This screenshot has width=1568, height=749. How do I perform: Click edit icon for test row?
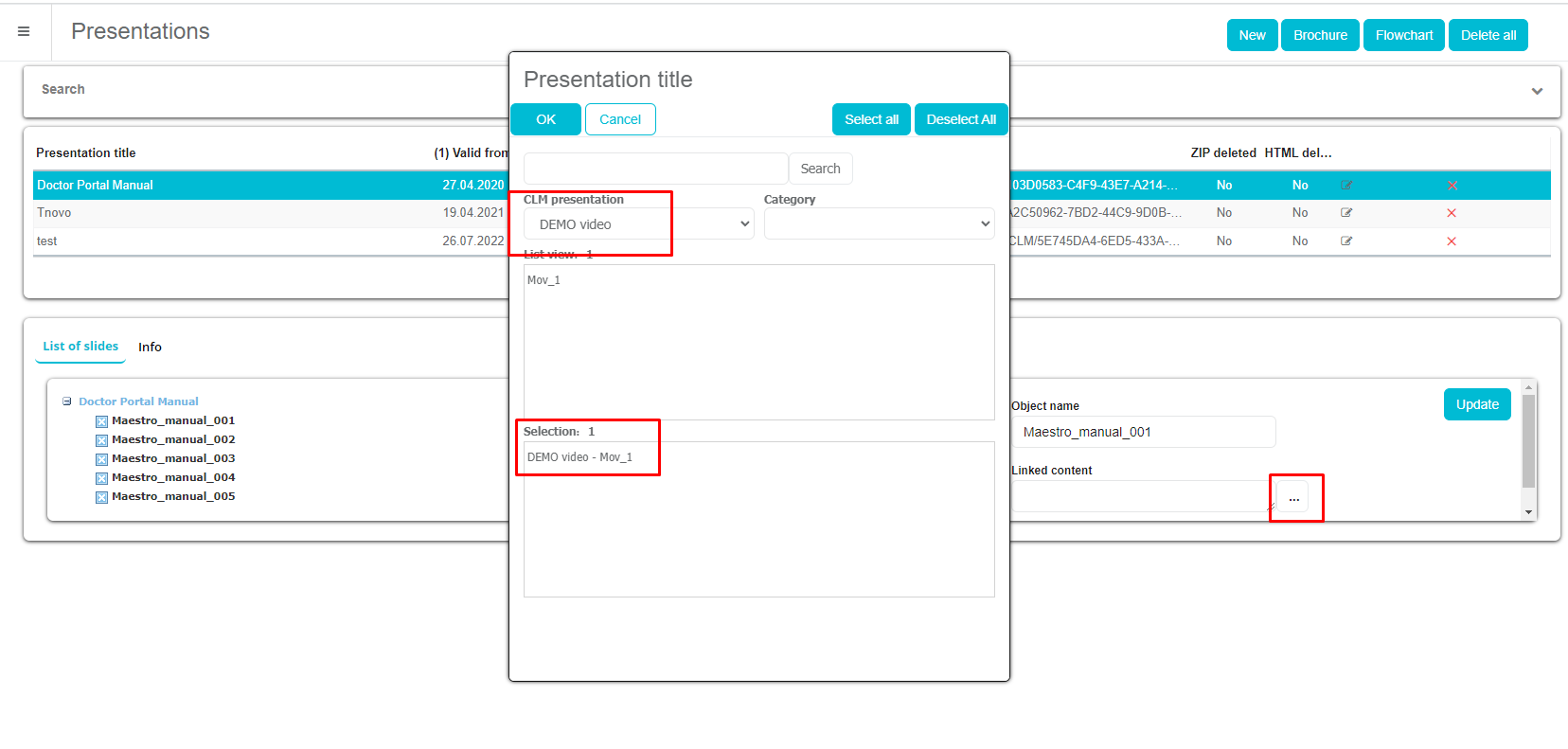point(1346,241)
